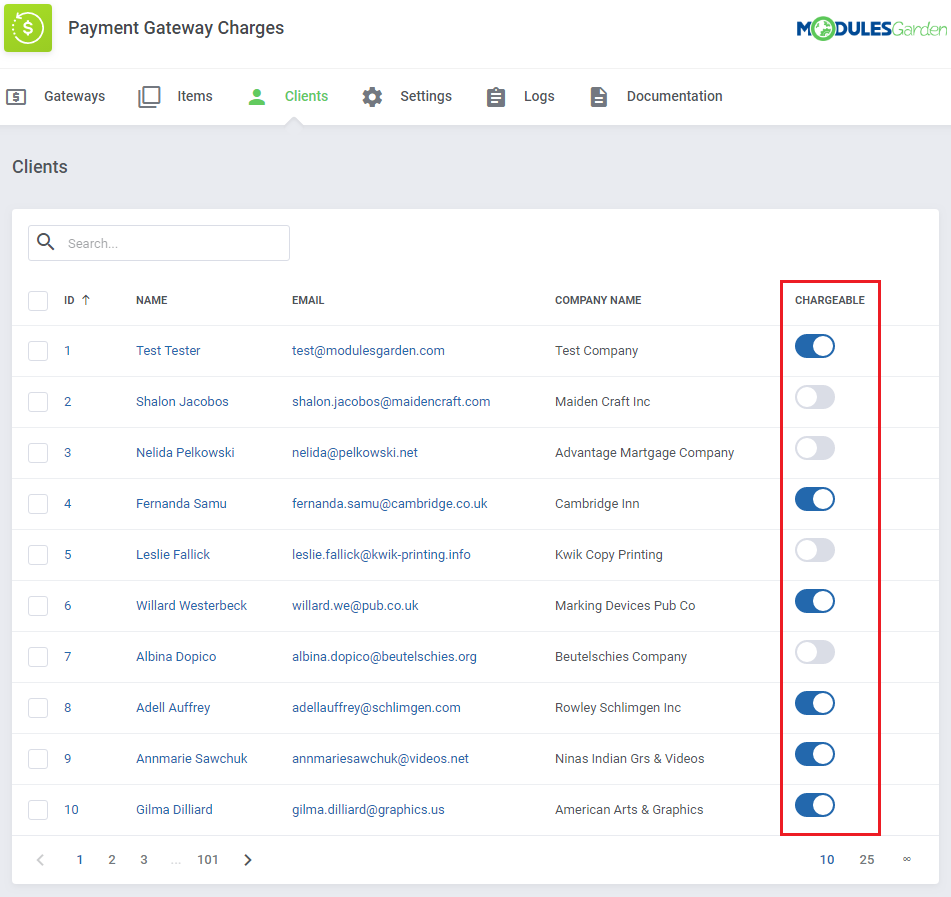Click into the Search field
The image size is (951, 897).
pos(159,243)
